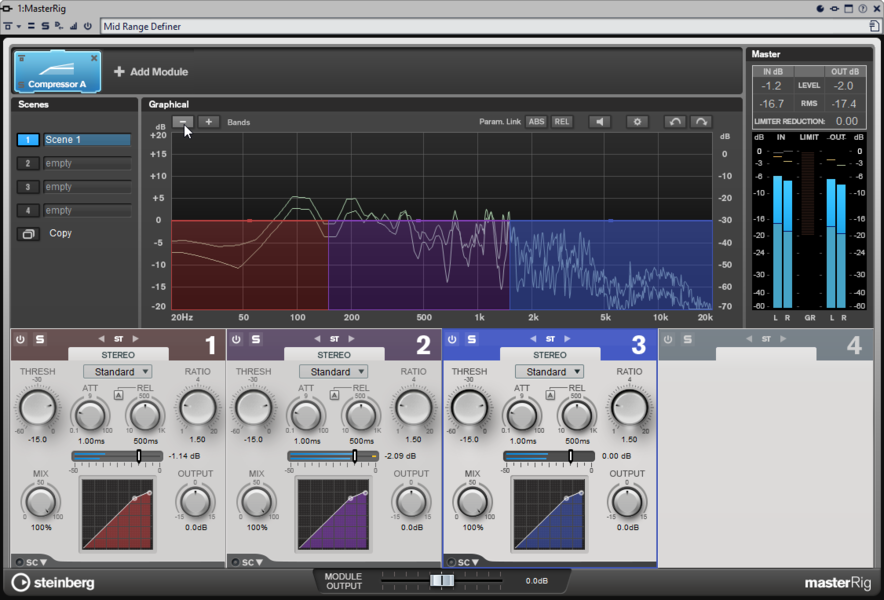Select next channel mode on band 2
Viewport: 884px width, 600px height.
tap(351, 339)
